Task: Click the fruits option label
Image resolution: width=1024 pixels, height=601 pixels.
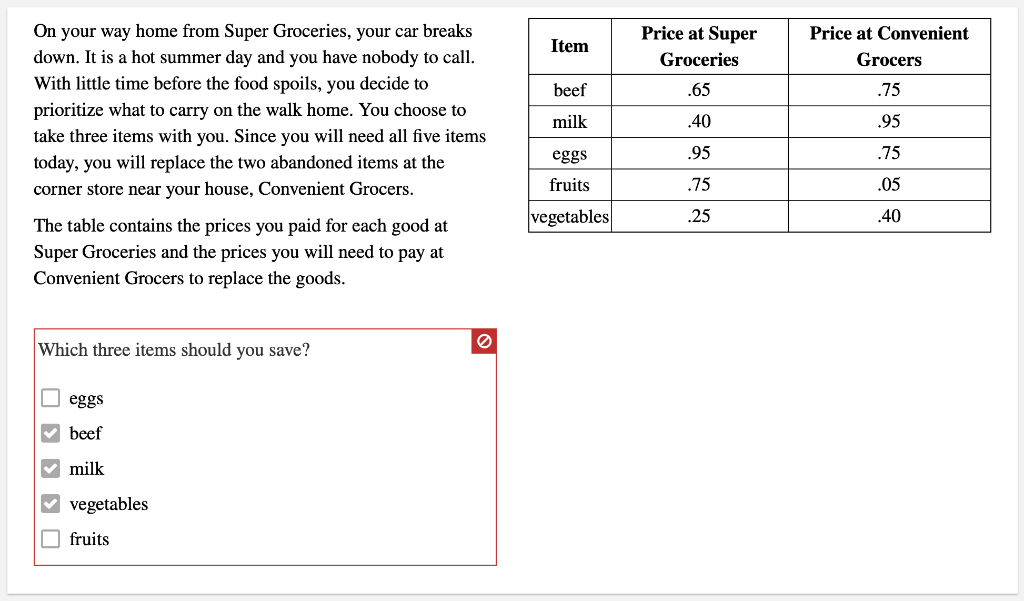Action: [x=88, y=538]
